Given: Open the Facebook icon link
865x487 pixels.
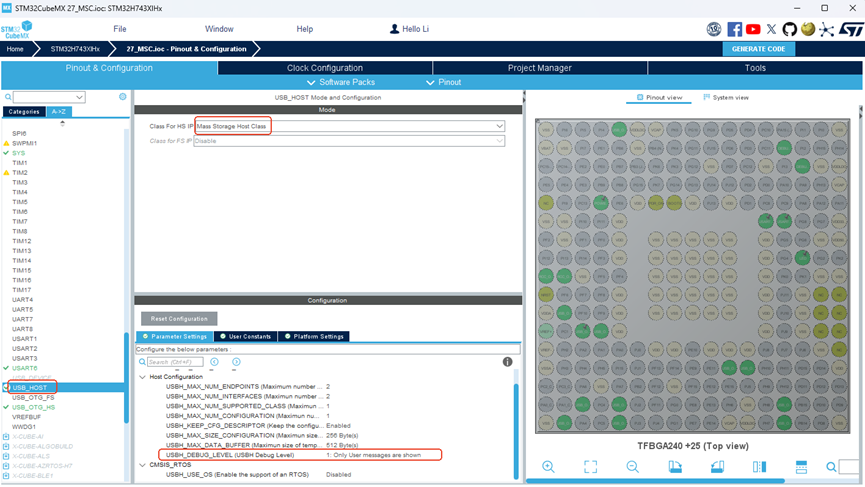Looking at the screenshot, I should (734, 29).
